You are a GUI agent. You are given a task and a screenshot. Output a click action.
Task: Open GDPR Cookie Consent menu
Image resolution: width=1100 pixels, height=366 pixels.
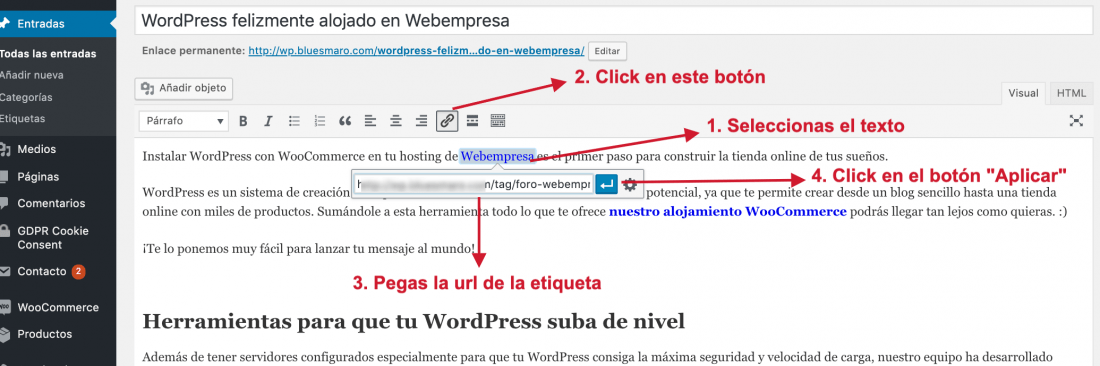[x=58, y=238]
